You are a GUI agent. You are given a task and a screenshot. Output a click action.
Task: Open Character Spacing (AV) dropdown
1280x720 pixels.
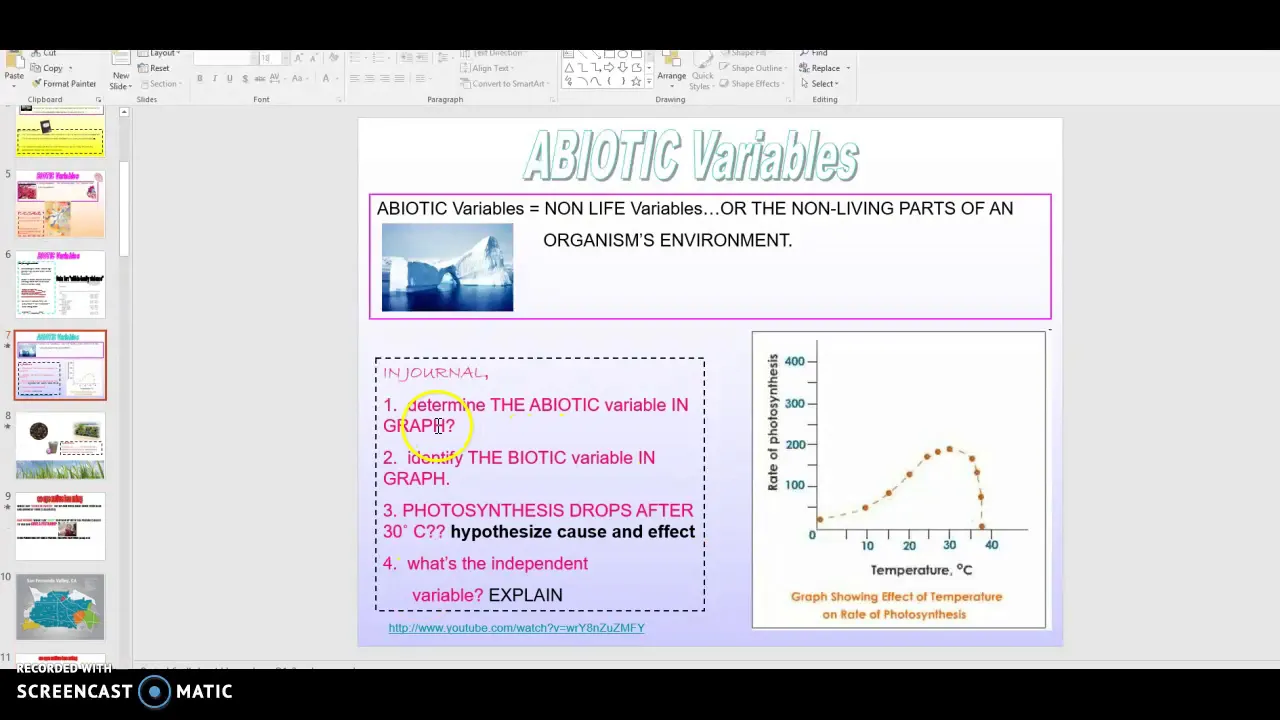(277, 79)
